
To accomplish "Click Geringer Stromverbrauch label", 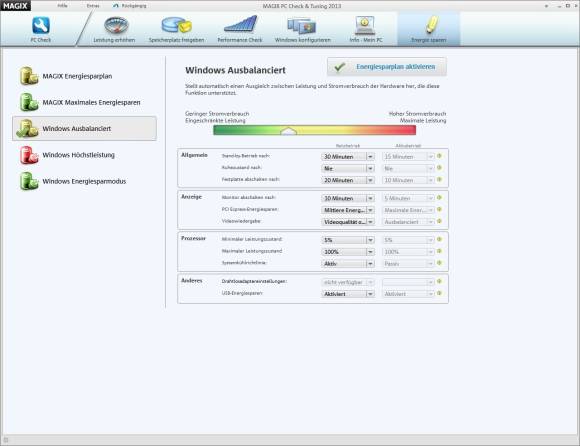I will point(217,114).
